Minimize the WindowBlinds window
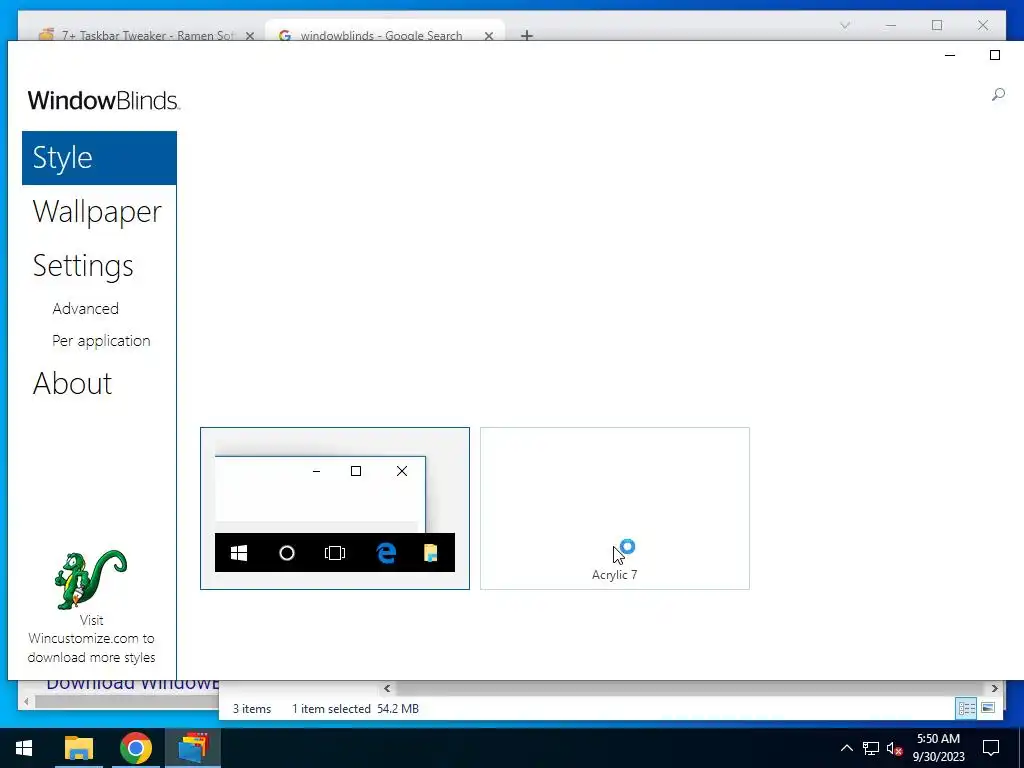The height and width of the screenshot is (768, 1024). (950, 56)
